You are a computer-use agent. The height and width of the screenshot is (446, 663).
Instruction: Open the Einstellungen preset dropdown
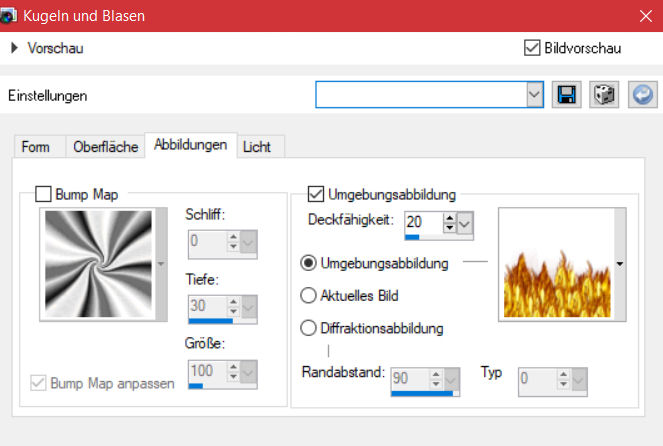pos(534,94)
